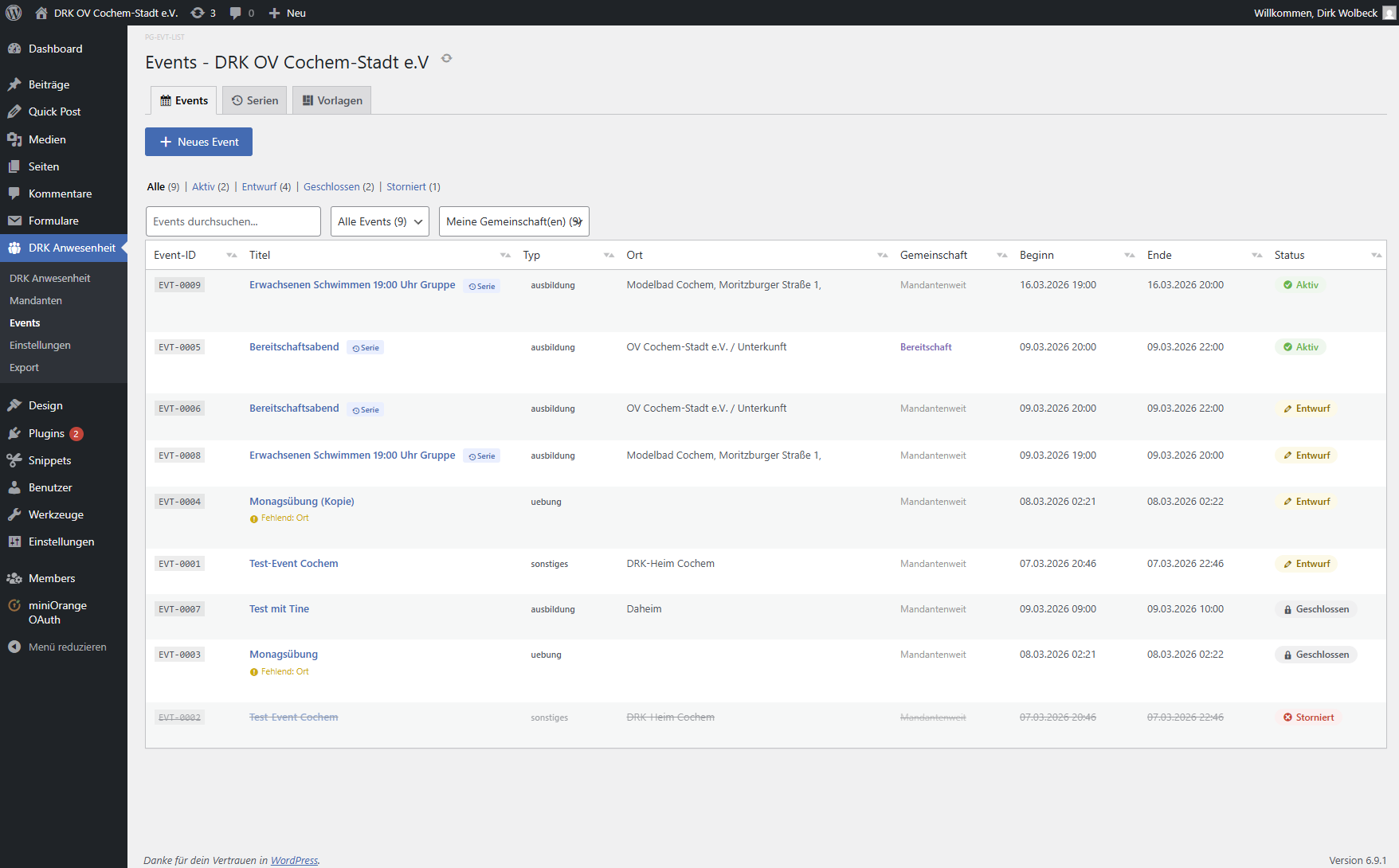This screenshot has height=868, width=1399.
Task: Filter list by Aktiv (2)
Action: click(x=210, y=186)
